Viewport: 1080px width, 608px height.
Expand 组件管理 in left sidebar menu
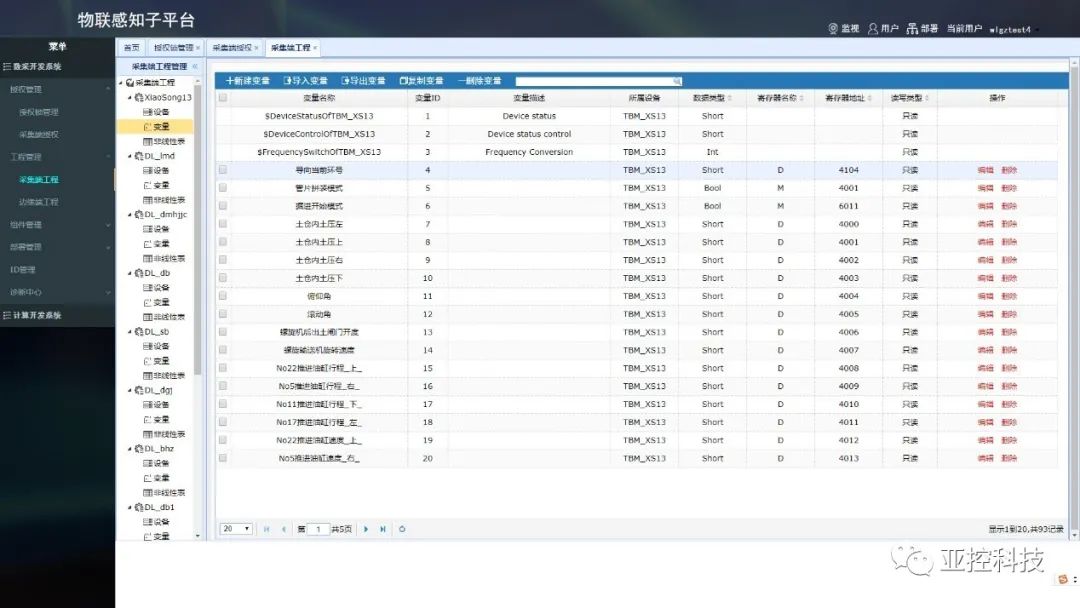pos(57,225)
